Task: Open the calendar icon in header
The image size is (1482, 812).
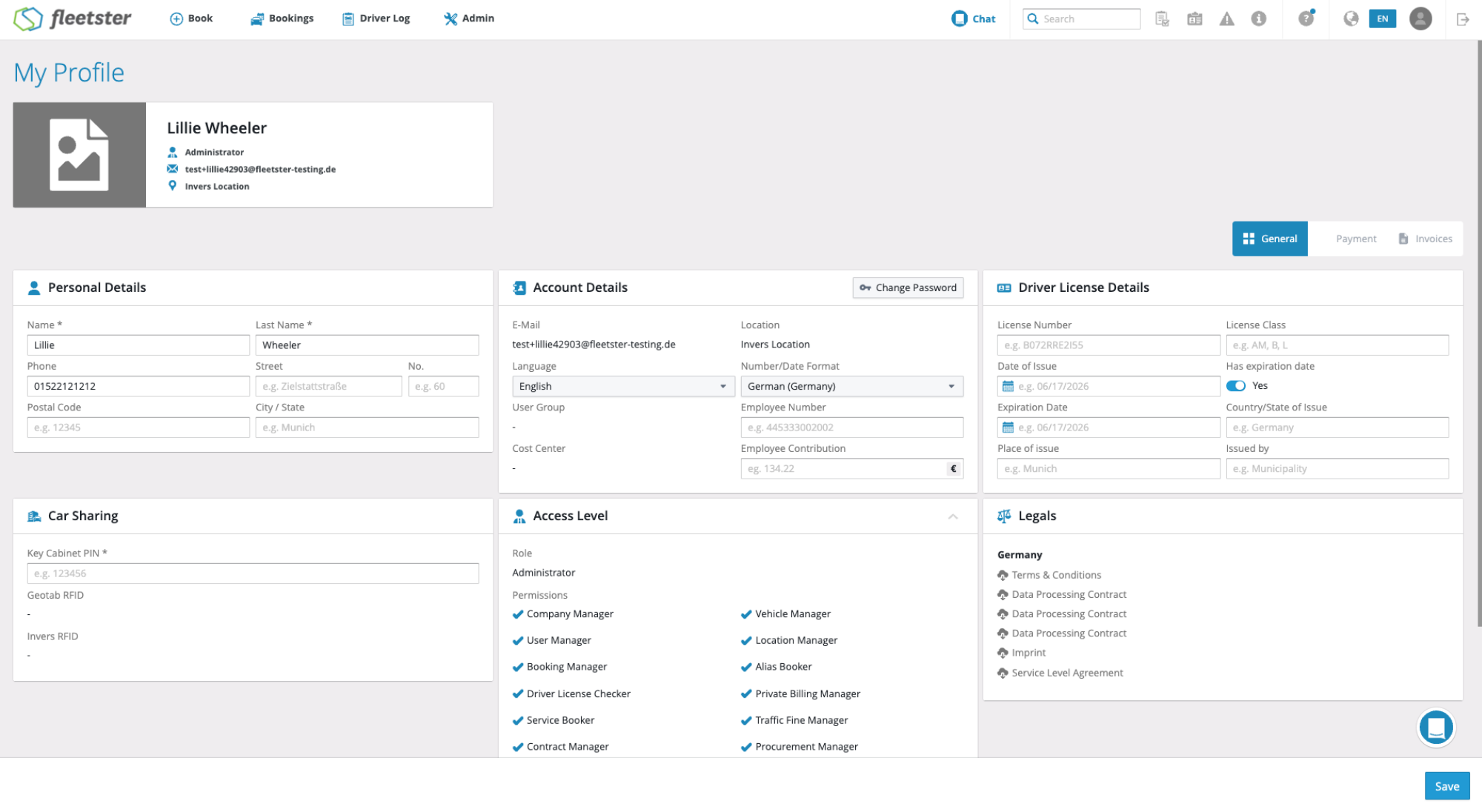Action: 1194,19
